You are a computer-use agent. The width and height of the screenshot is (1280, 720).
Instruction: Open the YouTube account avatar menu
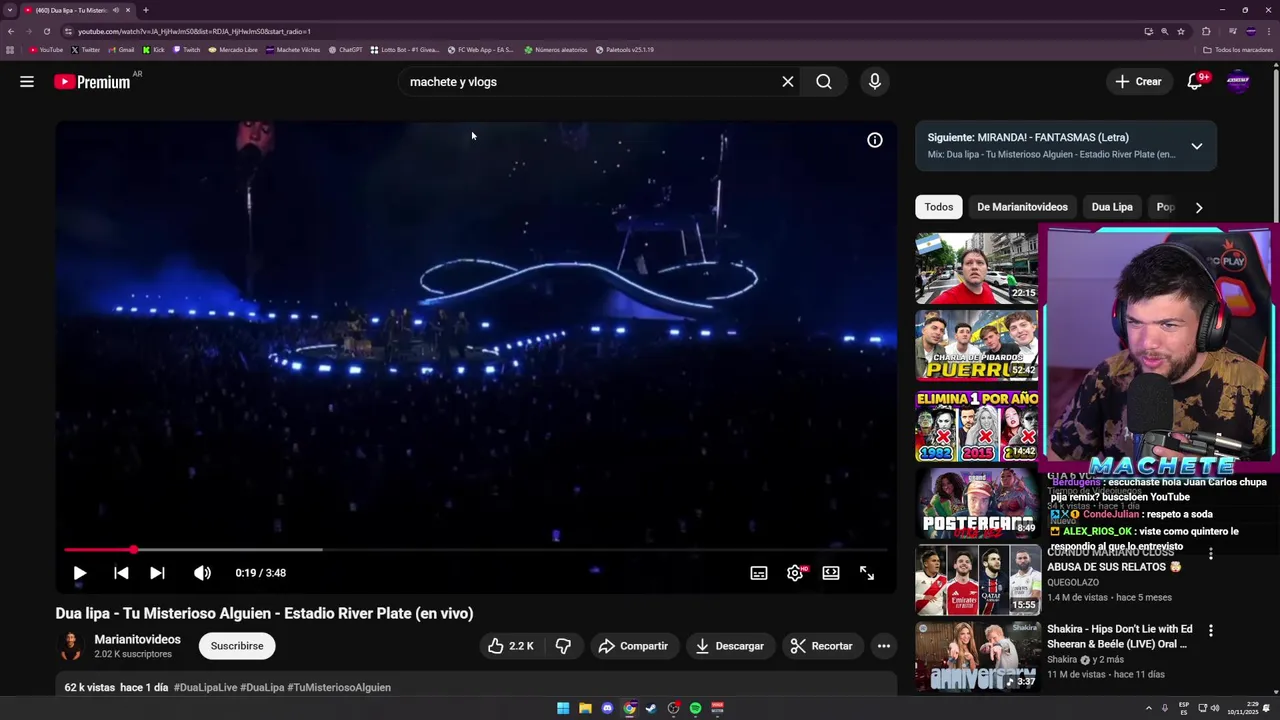tap(1238, 82)
